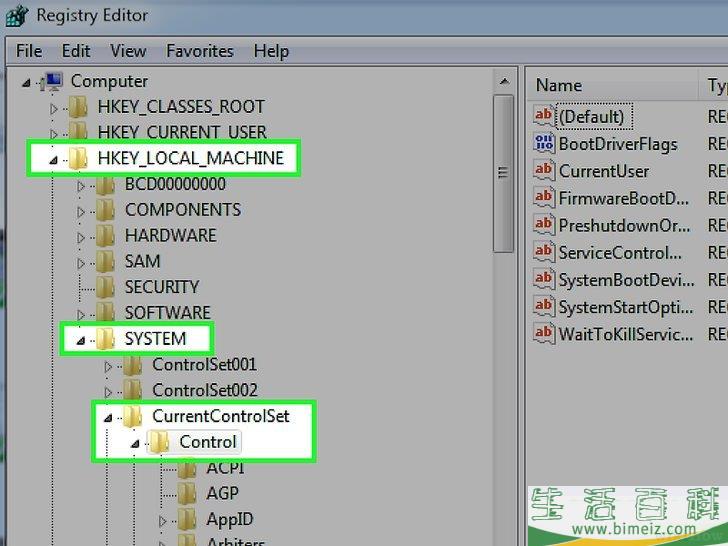
Task: Open the Favorites menu
Action: (199, 51)
